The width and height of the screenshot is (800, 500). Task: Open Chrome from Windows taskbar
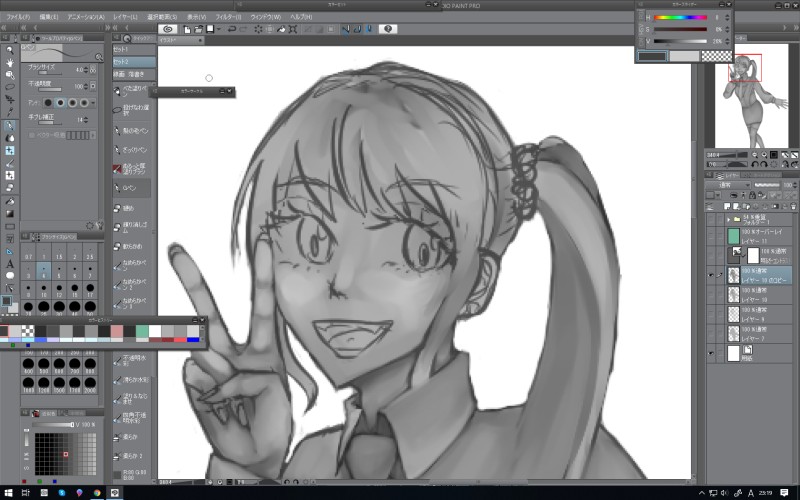97,493
